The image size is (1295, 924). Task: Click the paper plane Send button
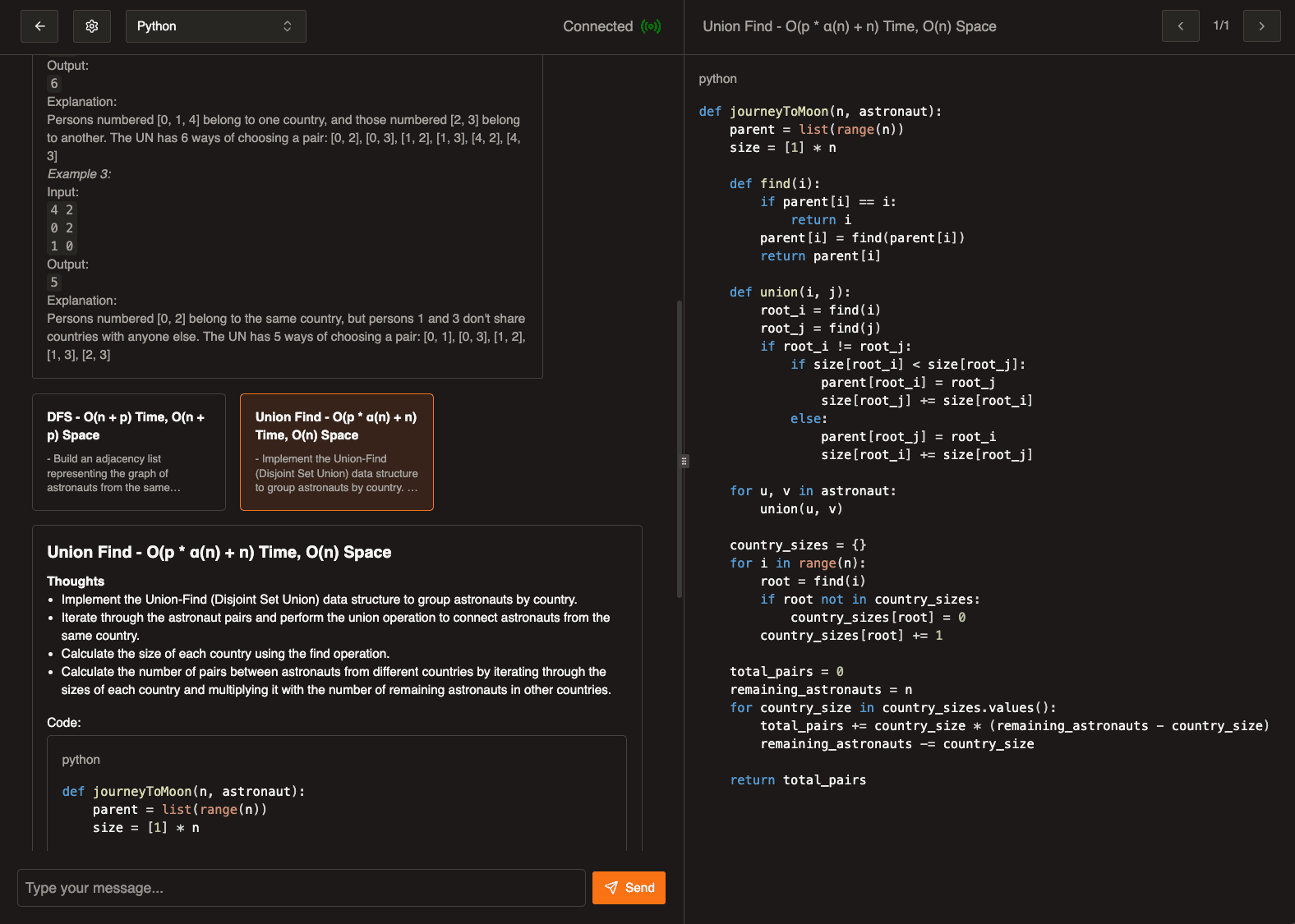[629, 888]
